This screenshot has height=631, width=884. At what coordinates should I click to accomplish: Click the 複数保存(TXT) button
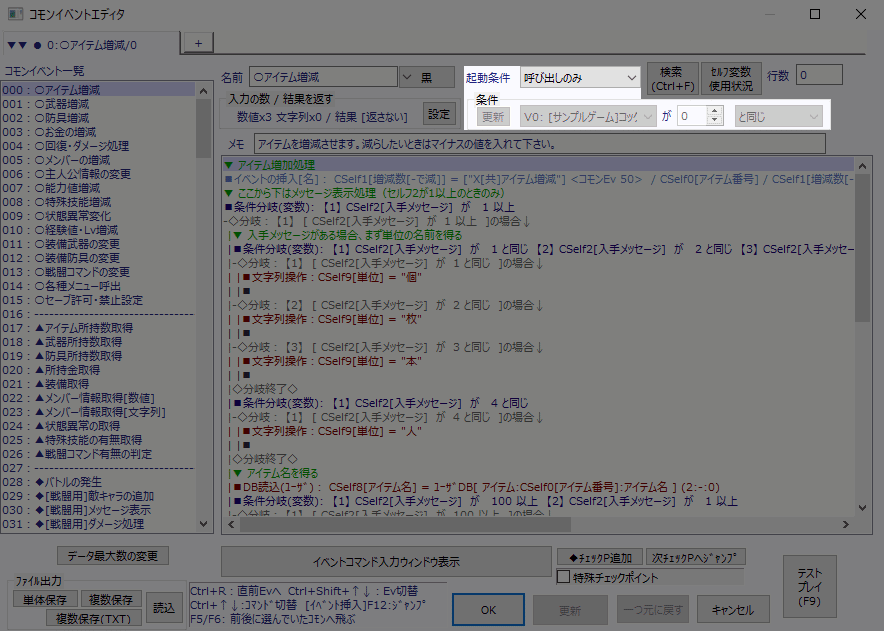(94, 618)
